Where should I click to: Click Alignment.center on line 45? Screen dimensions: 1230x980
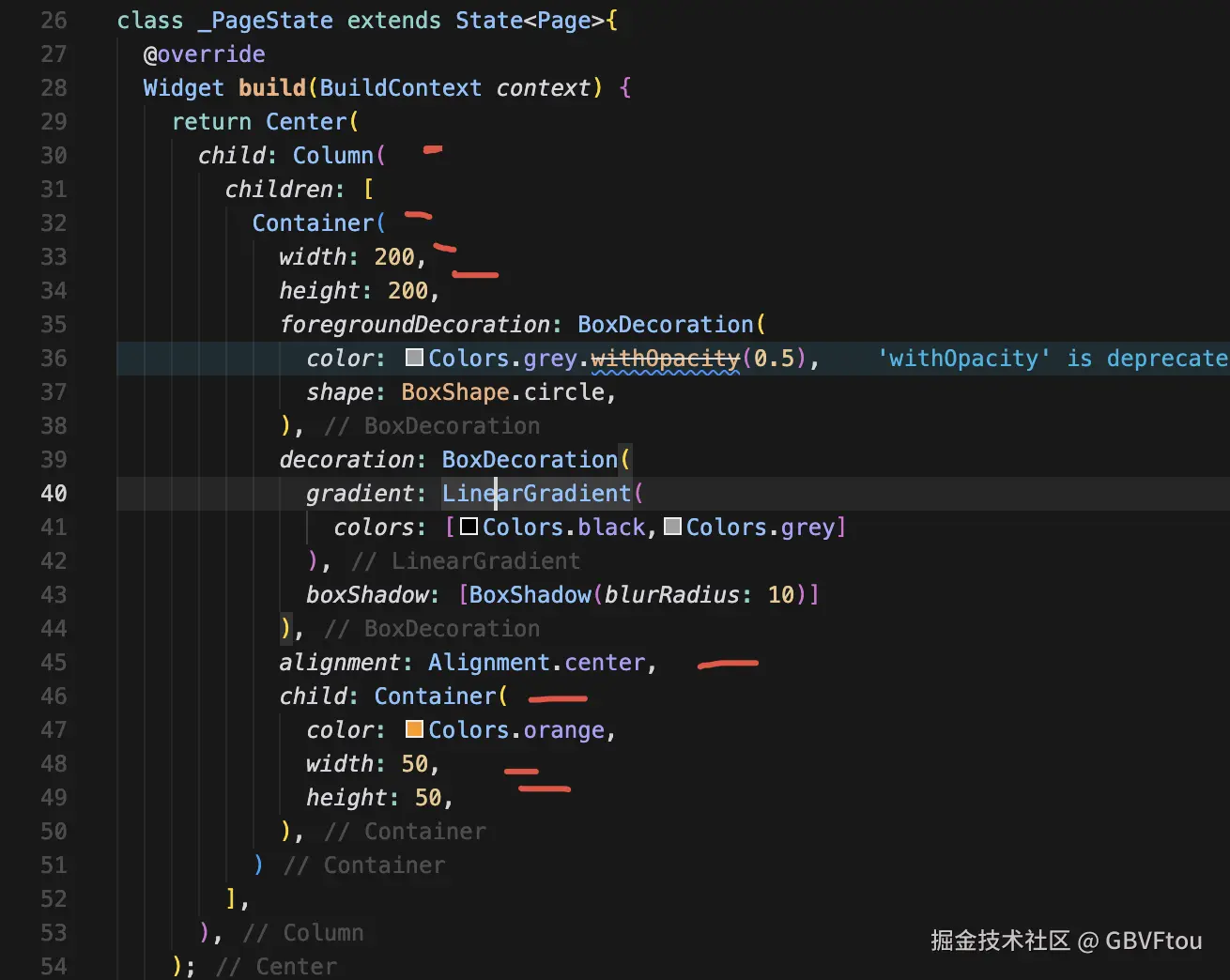tap(537, 662)
